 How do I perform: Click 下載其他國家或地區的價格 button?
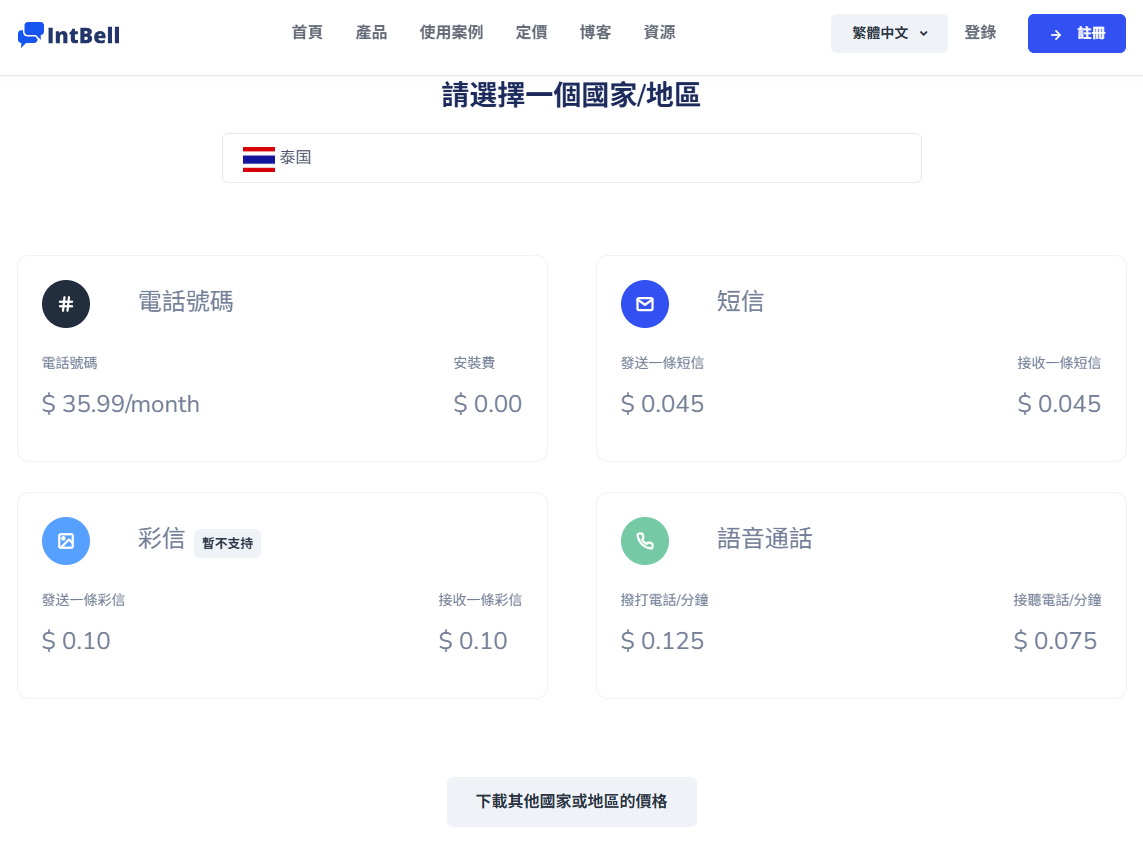point(571,801)
